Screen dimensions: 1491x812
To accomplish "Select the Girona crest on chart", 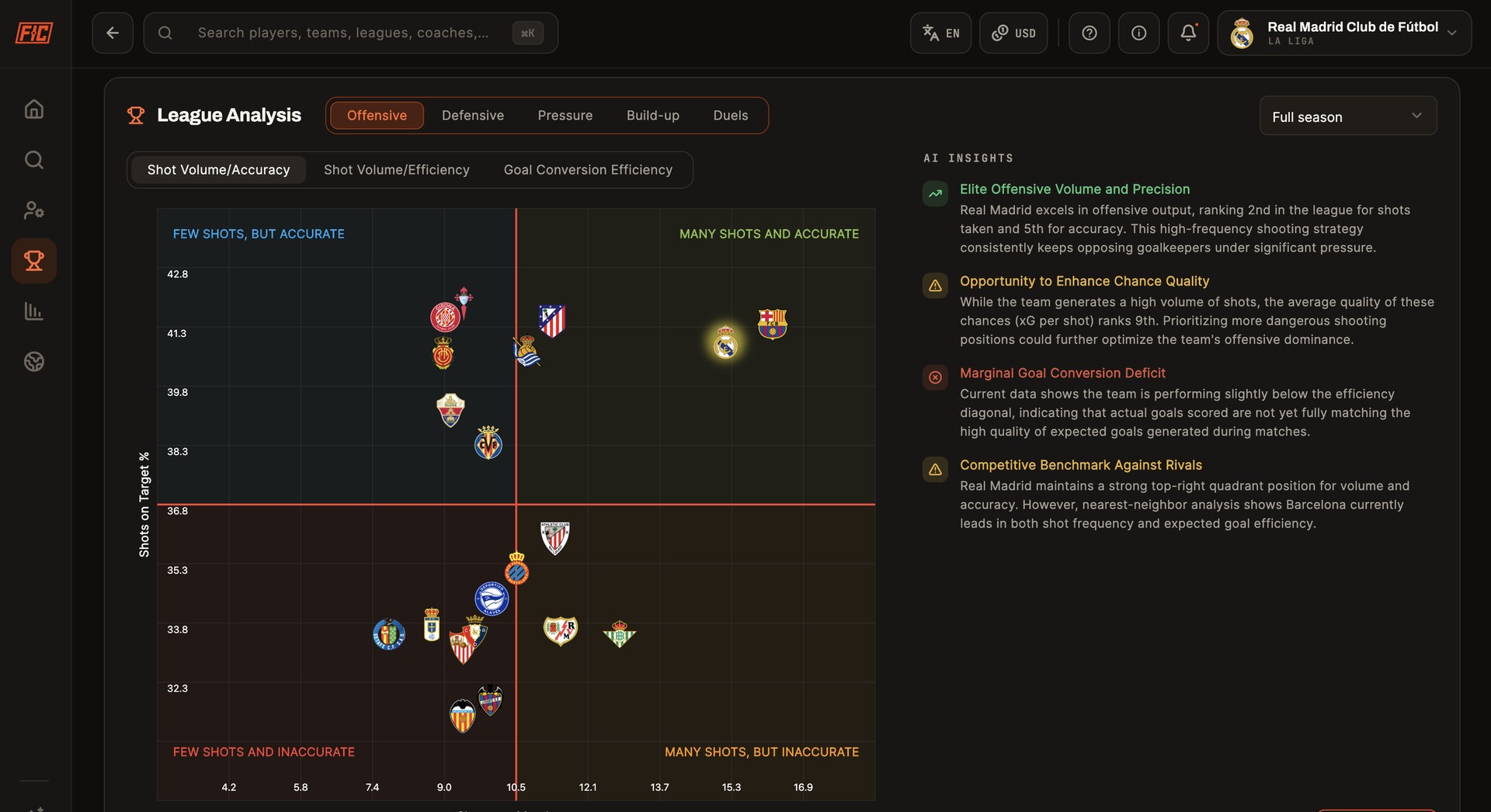I will pos(445,317).
